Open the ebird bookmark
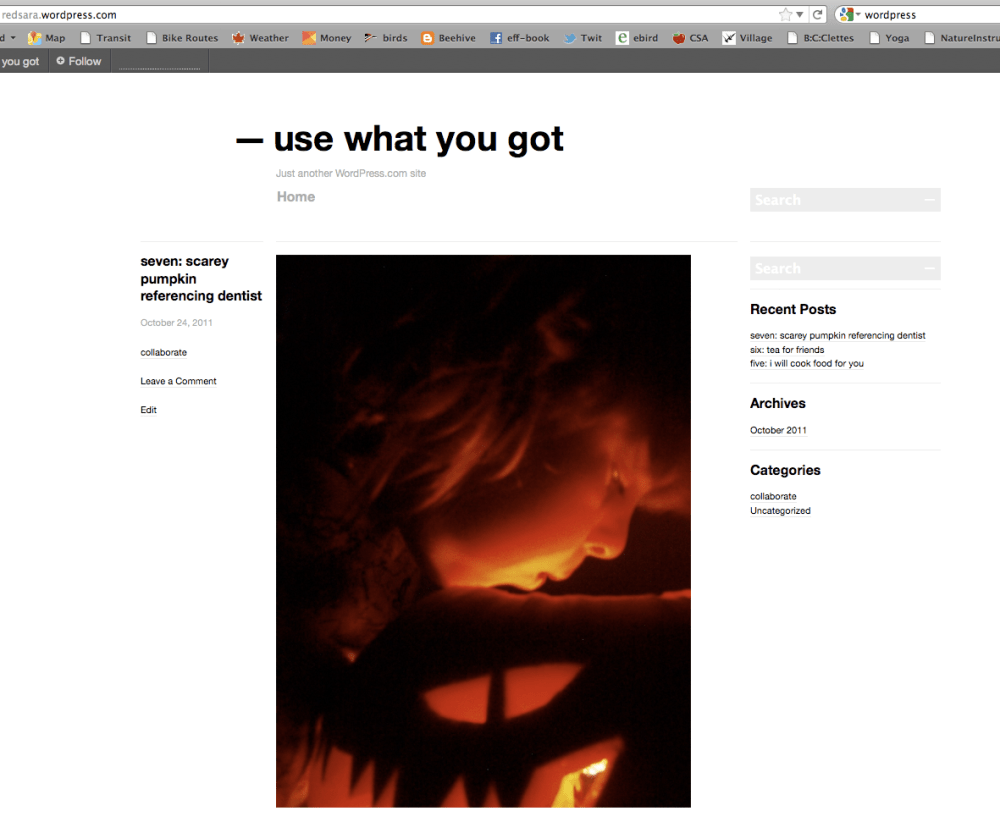The height and width of the screenshot is (822, 1000). (x=637, y=38)
